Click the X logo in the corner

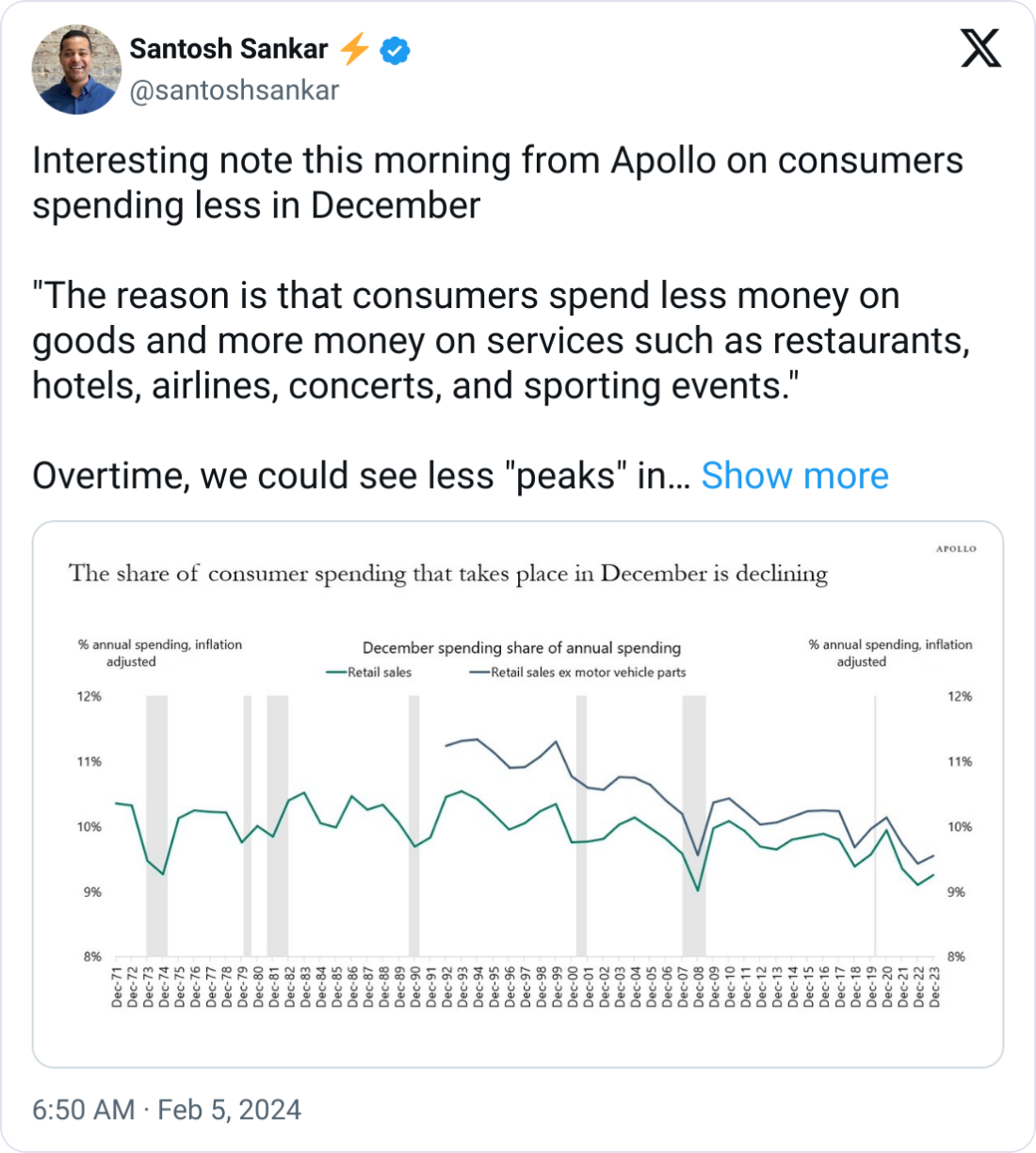tap(980, 47)
